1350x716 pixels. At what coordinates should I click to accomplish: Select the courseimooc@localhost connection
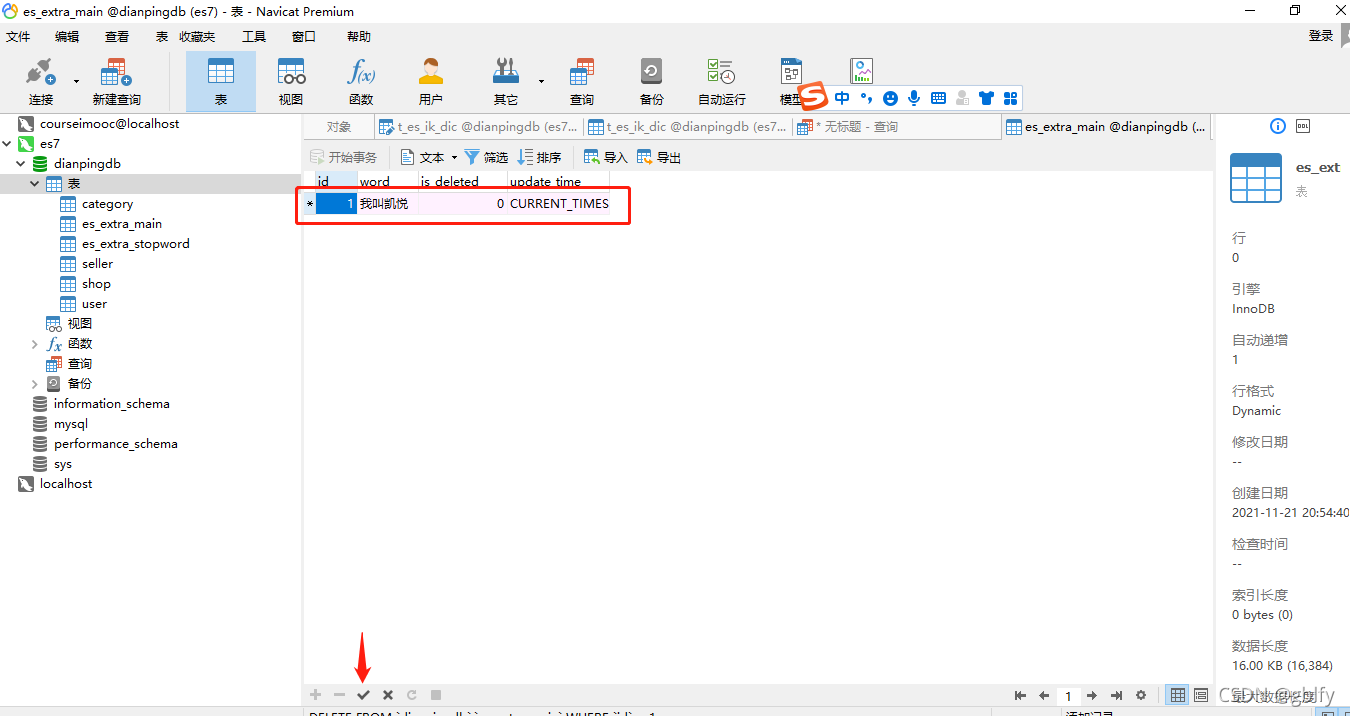[109, 124]
